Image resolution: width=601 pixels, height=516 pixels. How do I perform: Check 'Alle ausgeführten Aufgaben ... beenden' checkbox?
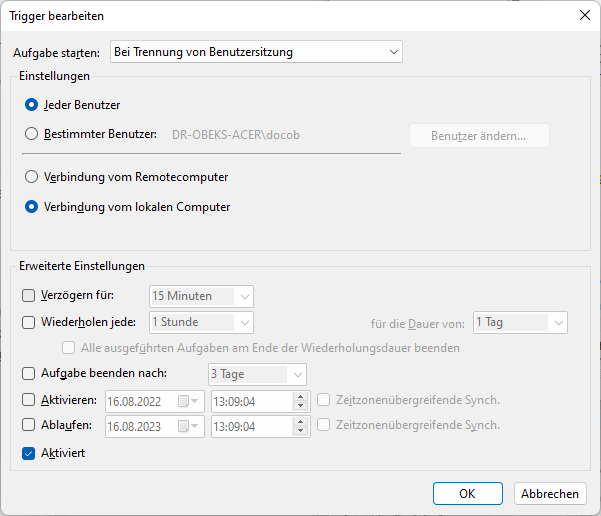click(69, 348)
